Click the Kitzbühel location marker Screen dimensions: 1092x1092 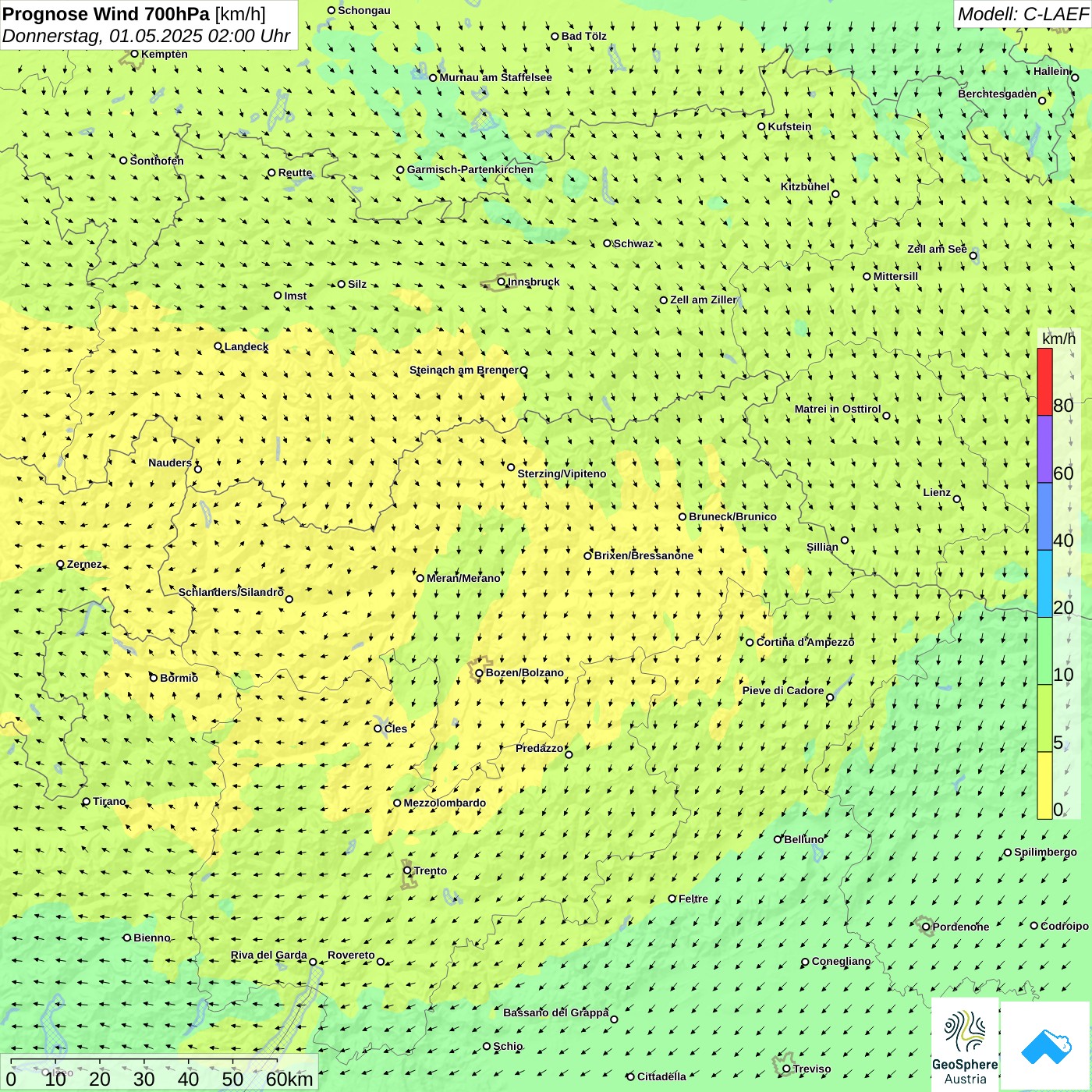click(x=835, y=194)
